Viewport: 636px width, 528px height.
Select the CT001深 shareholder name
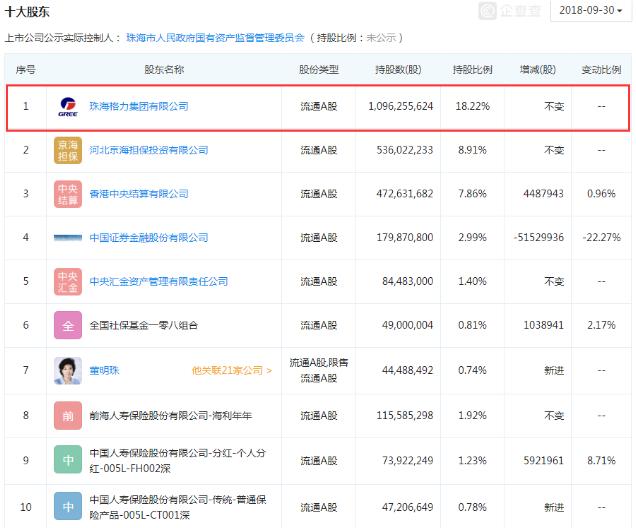(x=178, y=507)
